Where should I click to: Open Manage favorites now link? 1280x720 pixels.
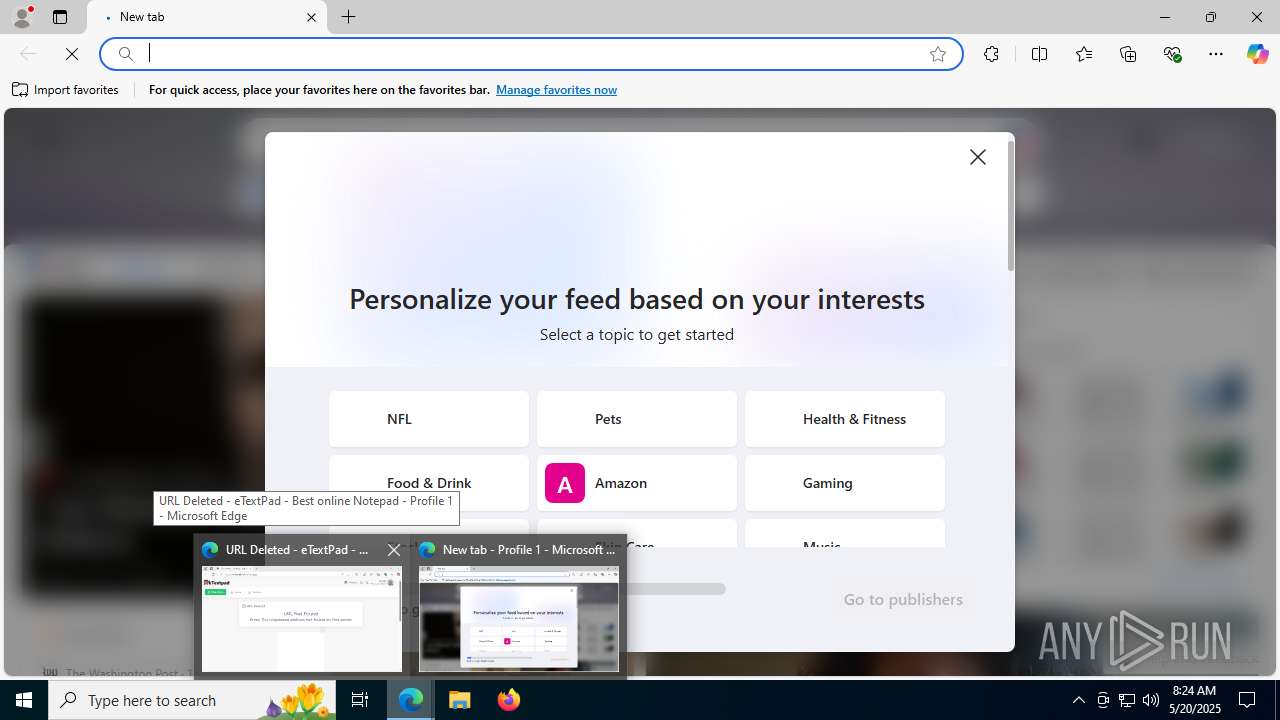(556, 90)
